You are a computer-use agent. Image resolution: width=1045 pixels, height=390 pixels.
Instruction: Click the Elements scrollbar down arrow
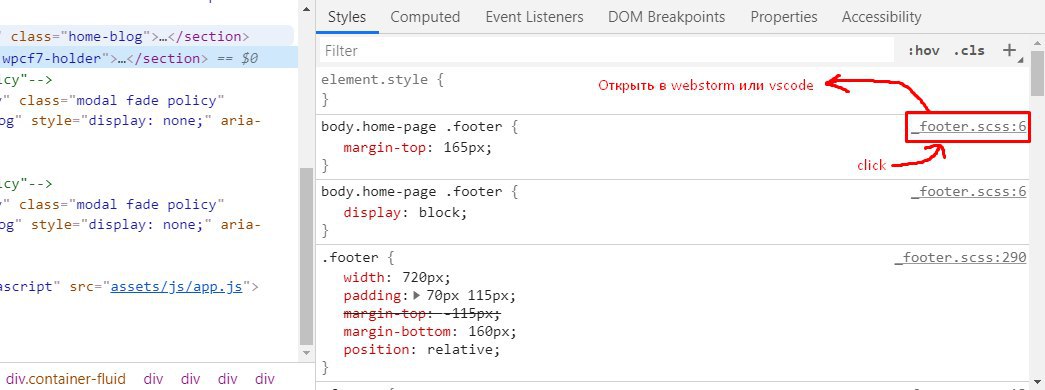pyautogui.click(x=306, y=353)
